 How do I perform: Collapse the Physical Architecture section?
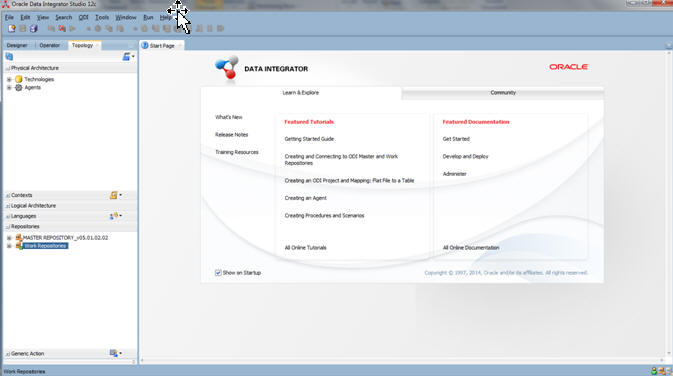pos(7,68)
